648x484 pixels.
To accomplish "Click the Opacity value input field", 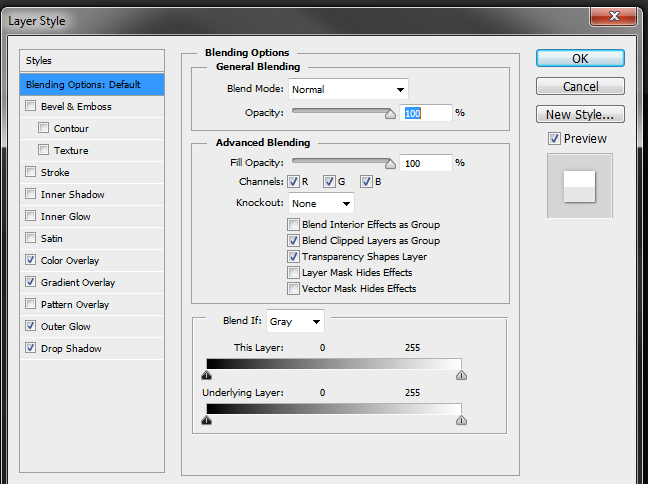I will [425, 113].
